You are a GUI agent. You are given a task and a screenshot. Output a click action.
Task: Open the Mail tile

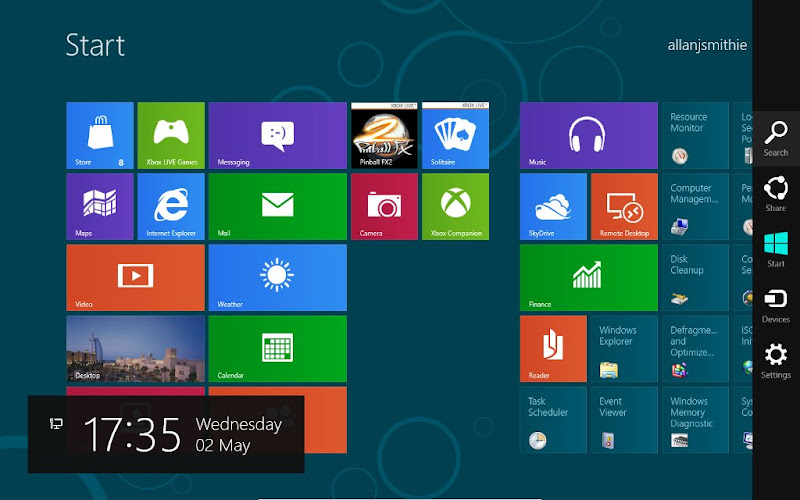(x=278, y=206)
